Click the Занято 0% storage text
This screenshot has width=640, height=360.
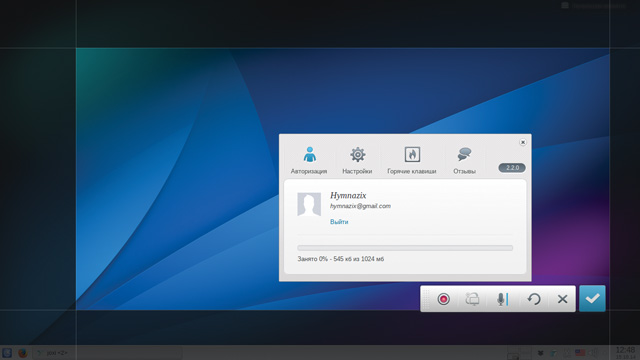[341, 259]
